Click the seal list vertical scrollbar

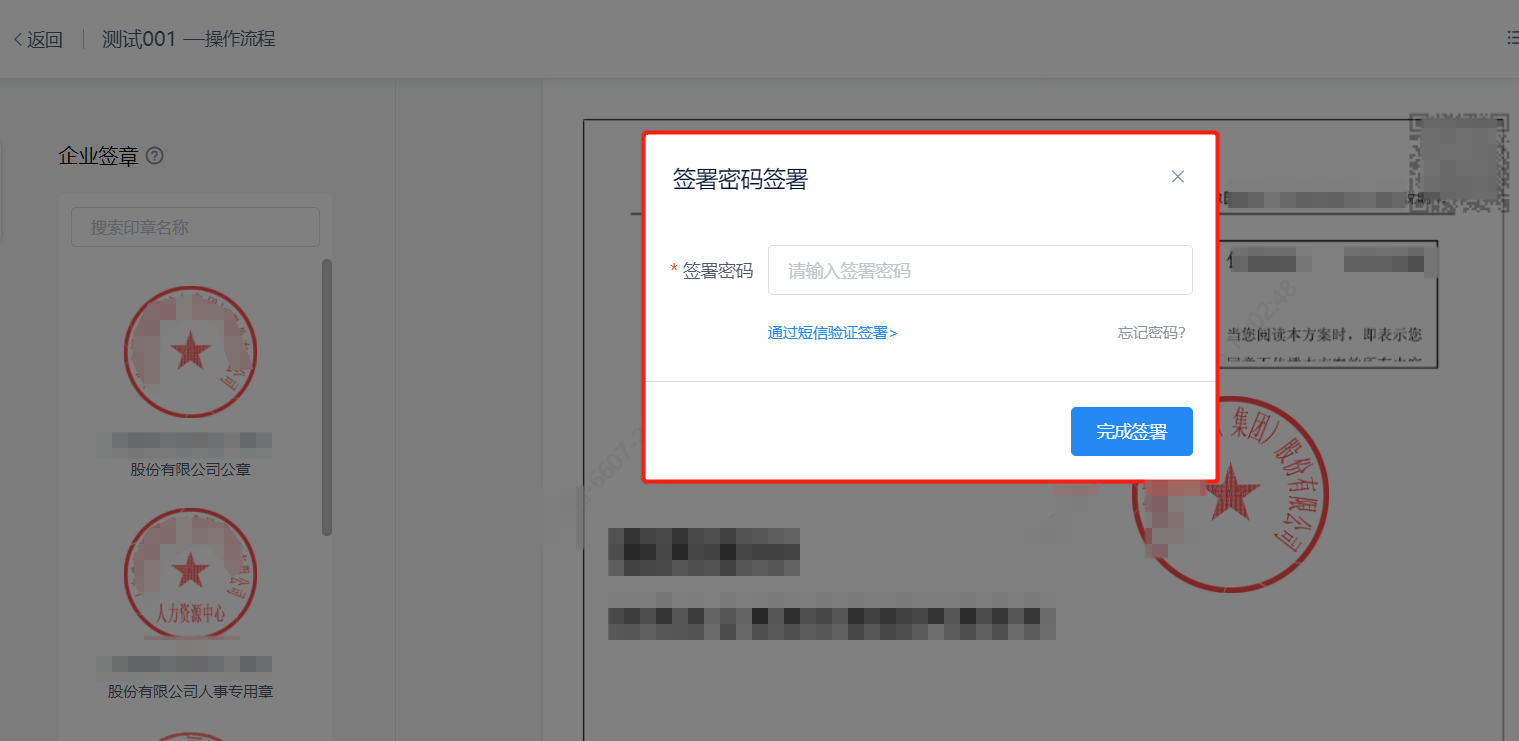[327, 397]
